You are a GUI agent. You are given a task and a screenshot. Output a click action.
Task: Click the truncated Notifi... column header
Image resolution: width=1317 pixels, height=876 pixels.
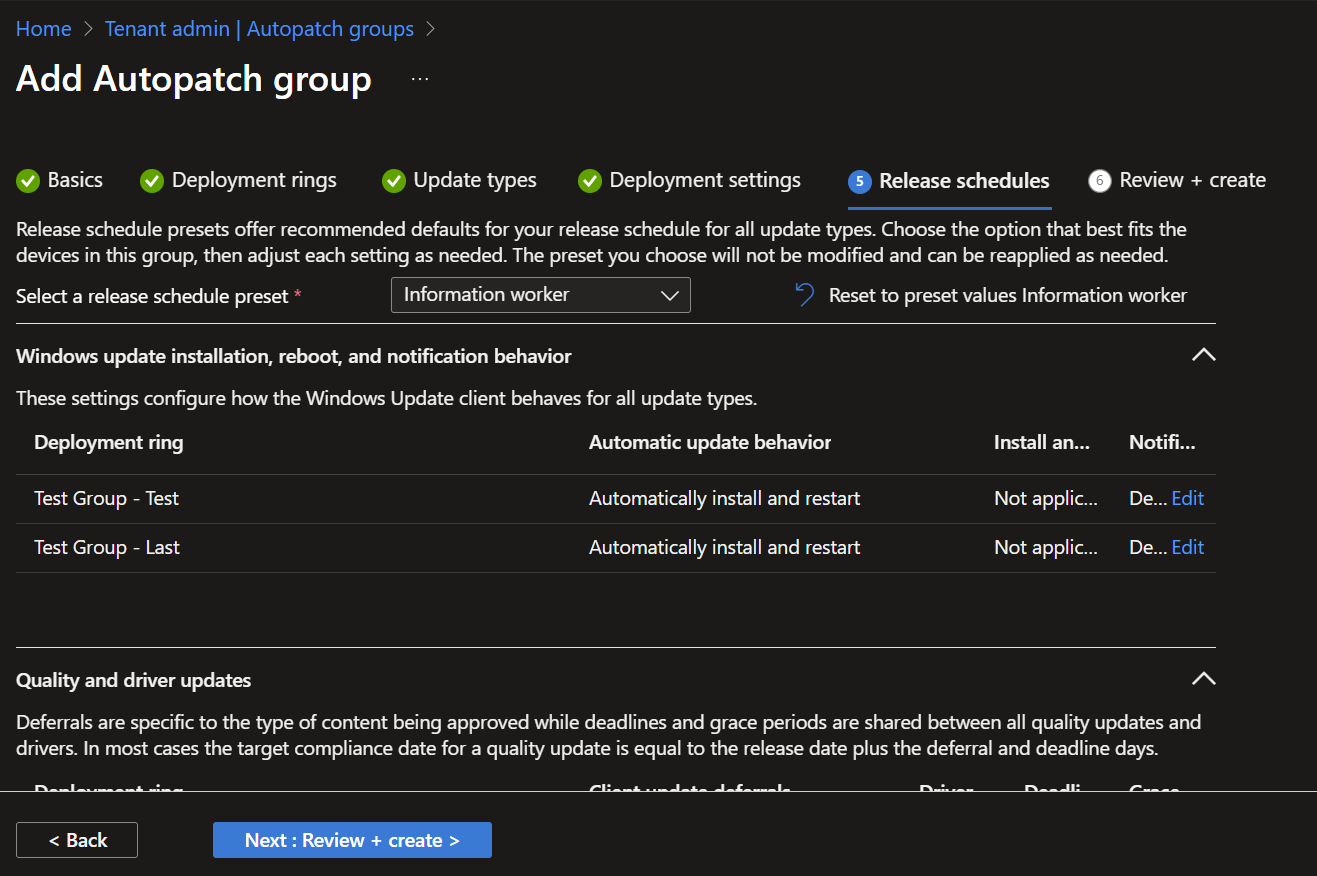[1162, 442]
